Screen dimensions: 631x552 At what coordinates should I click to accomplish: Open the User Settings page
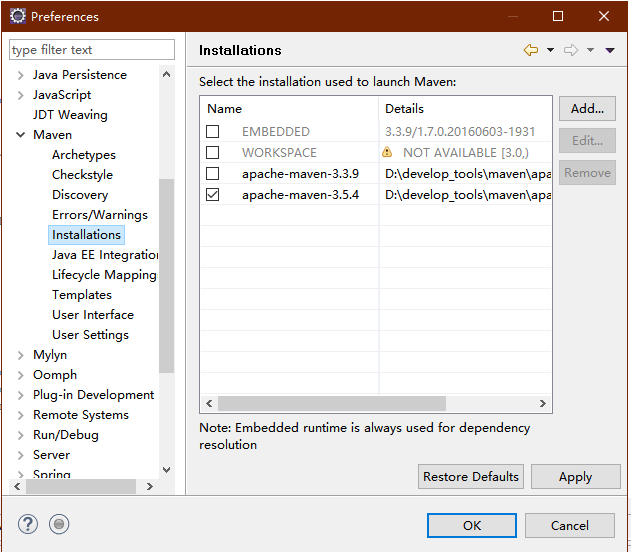[x=90, y=335]
